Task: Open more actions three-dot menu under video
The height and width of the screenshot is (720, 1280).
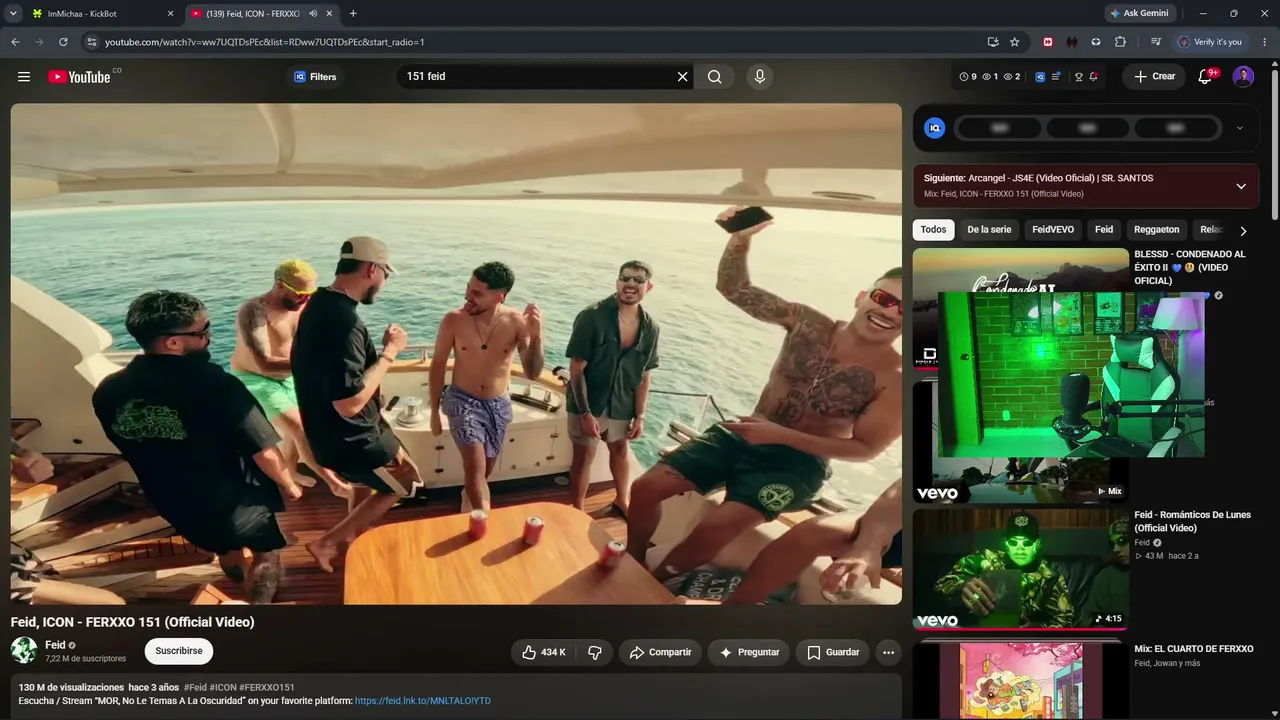Action: (x=888, y=652)
